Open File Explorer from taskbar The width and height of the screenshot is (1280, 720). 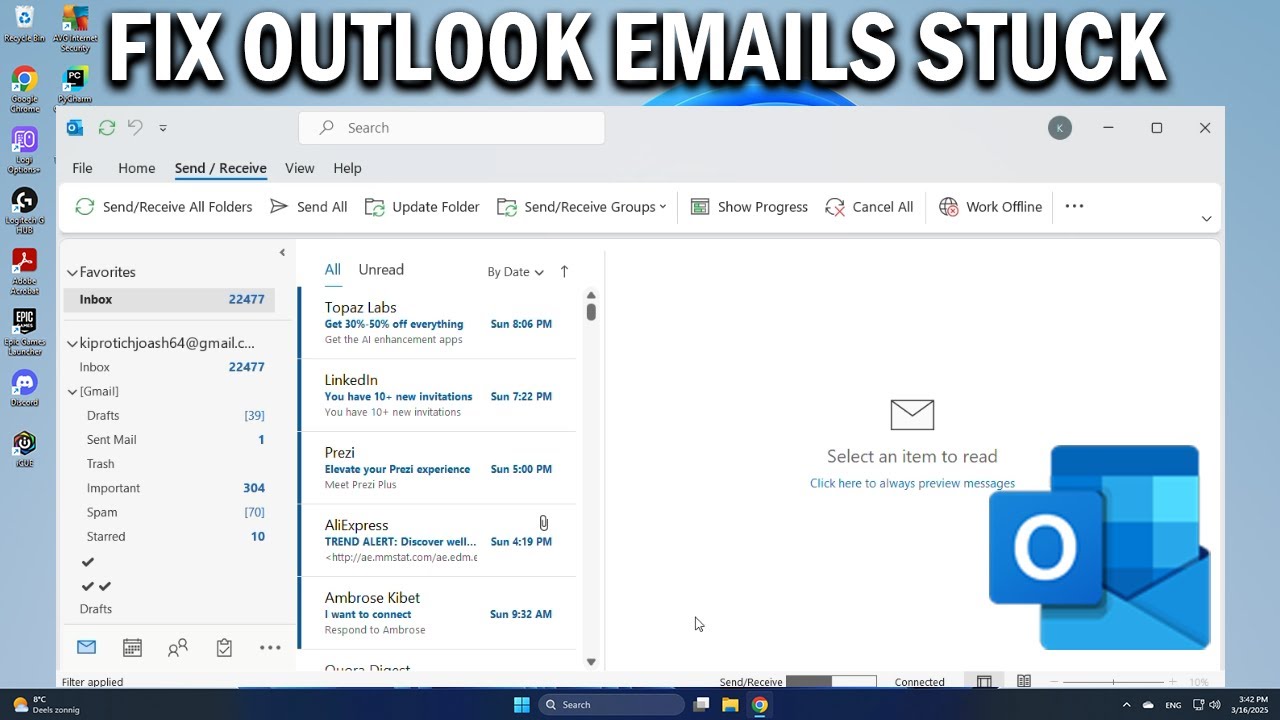(x=730, y=705)
